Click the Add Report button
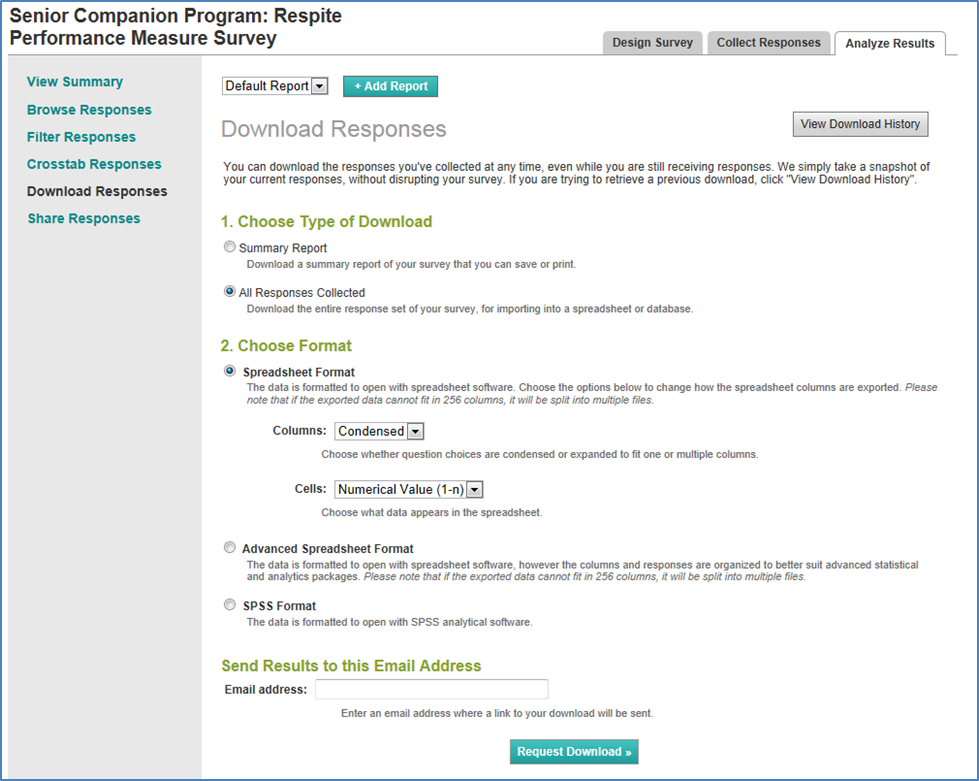The image size is (979, 781). point(390,86)
